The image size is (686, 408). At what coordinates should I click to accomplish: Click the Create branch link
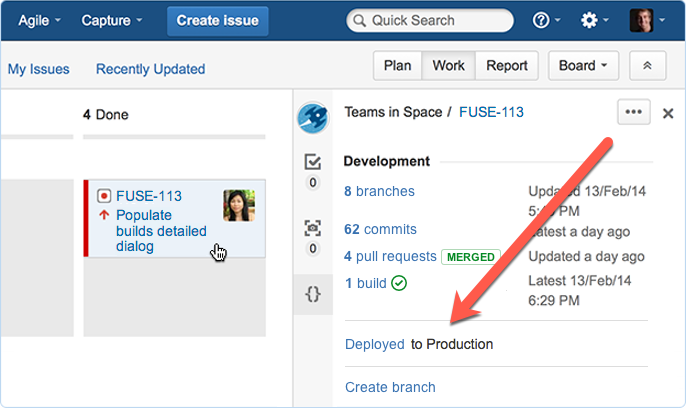[x=390, y=387]
